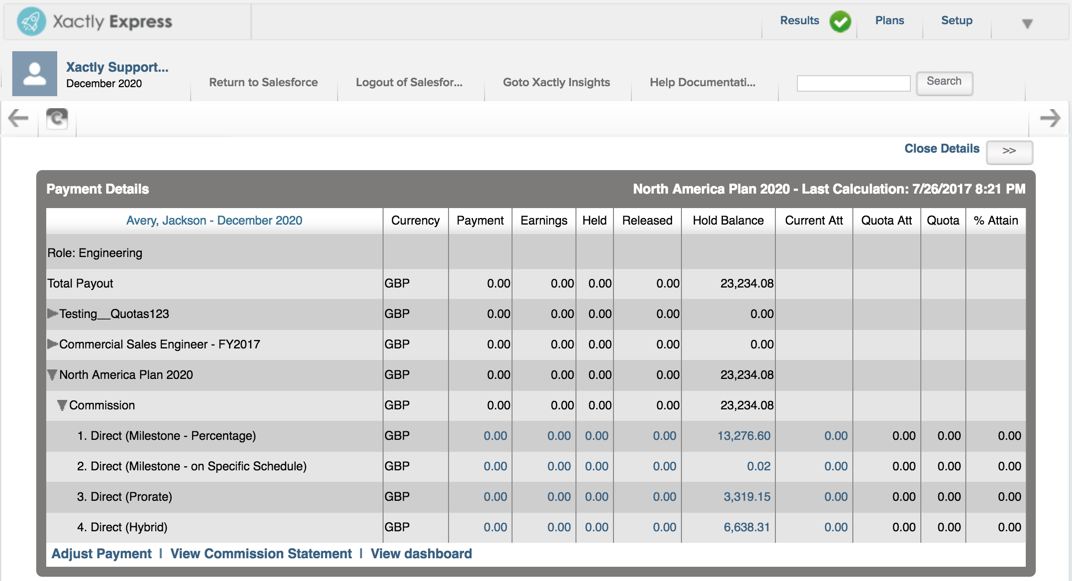Expand the Testing__Quotas123 row

53,314
